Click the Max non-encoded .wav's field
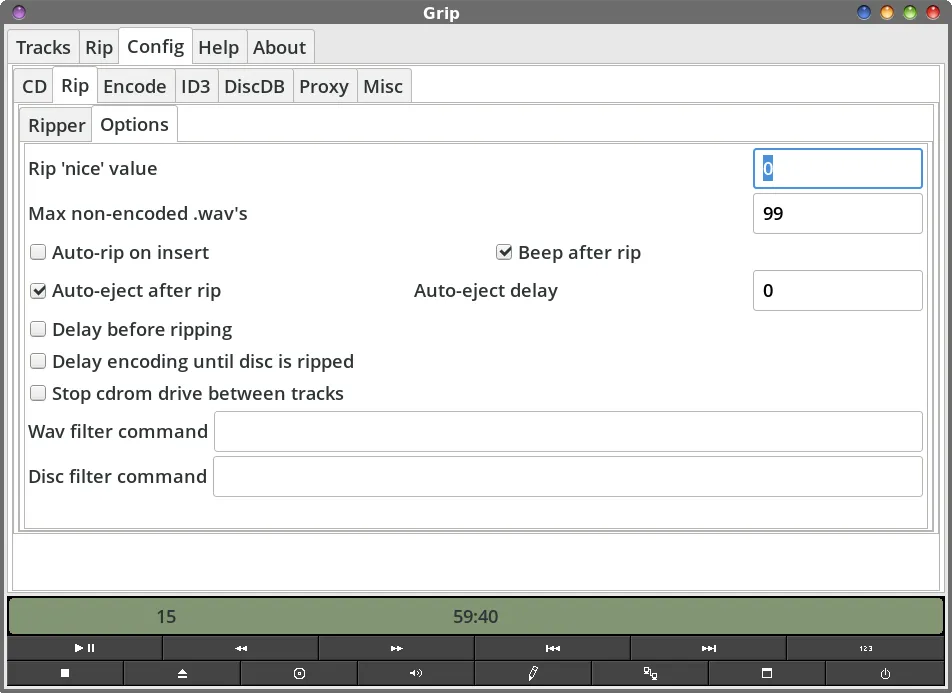952x693 pixels. tap(837, 213)
